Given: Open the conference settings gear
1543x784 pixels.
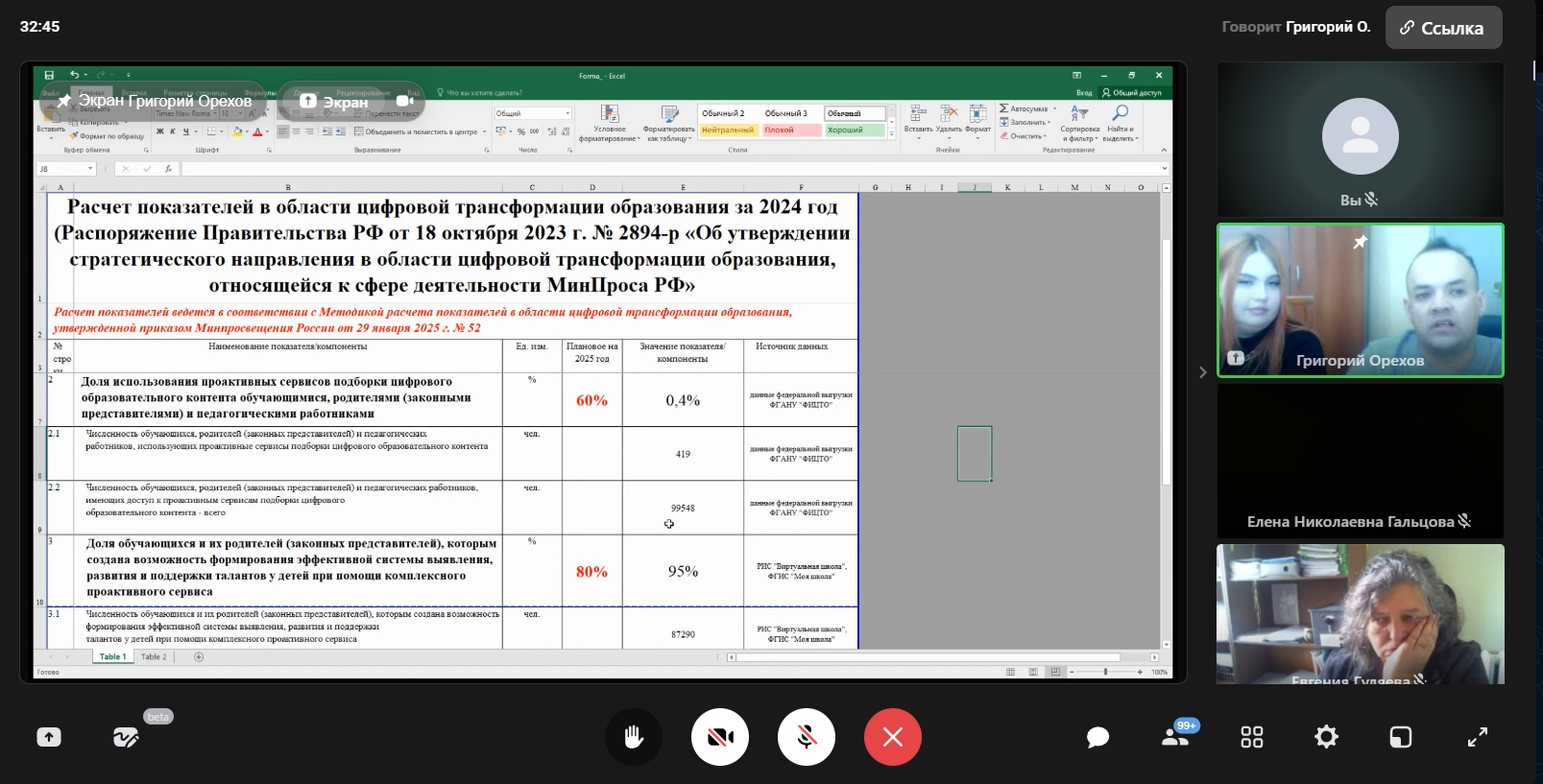Looking at the screenshot, I should pos(1326,737).
